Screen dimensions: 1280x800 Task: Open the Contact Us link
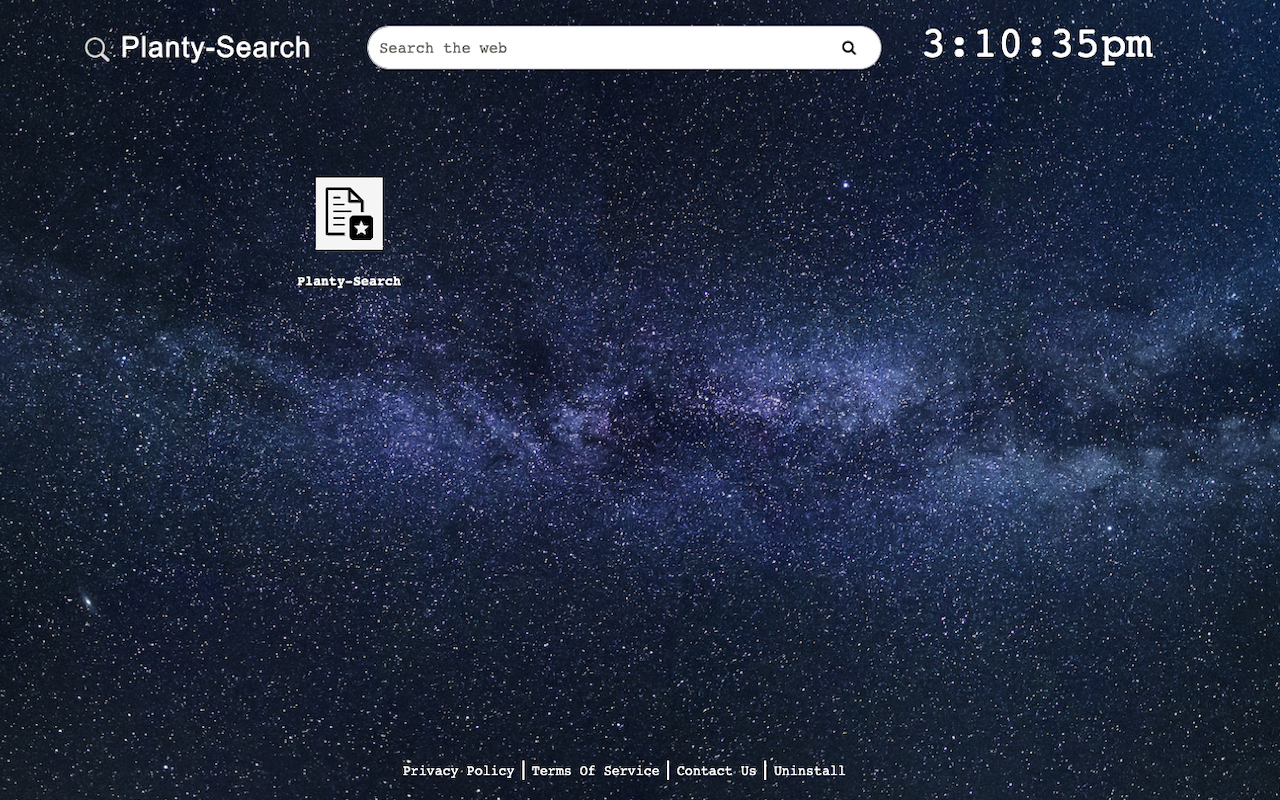pyautogui.click(x=716, y=771)
